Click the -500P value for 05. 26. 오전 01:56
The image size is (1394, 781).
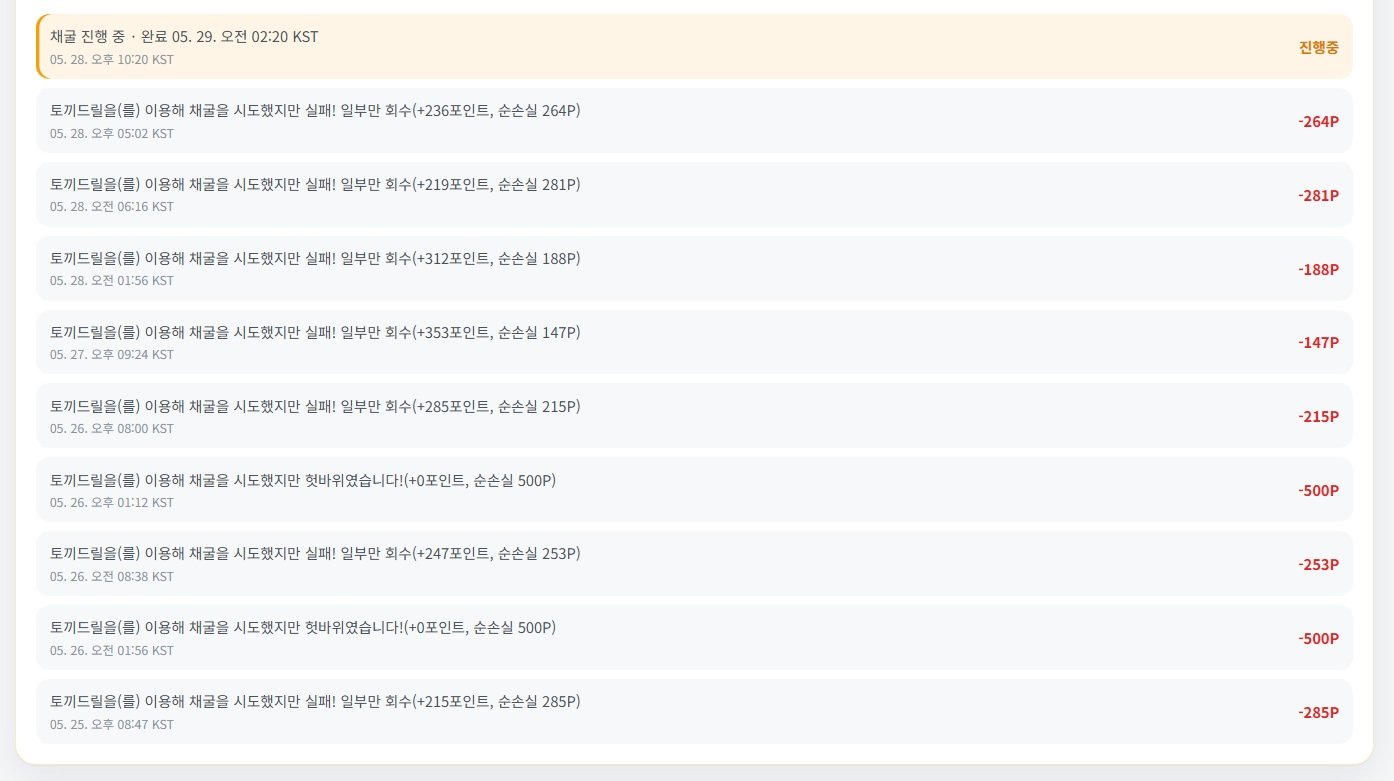point(1318,638)
